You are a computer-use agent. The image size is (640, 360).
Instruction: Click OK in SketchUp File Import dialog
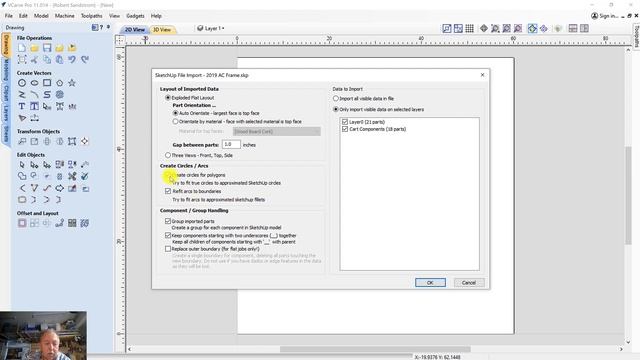430,282
